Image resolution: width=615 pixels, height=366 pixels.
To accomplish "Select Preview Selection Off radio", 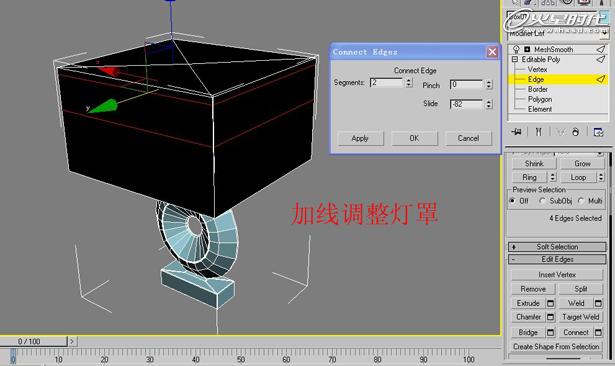I will click(512, 200).
